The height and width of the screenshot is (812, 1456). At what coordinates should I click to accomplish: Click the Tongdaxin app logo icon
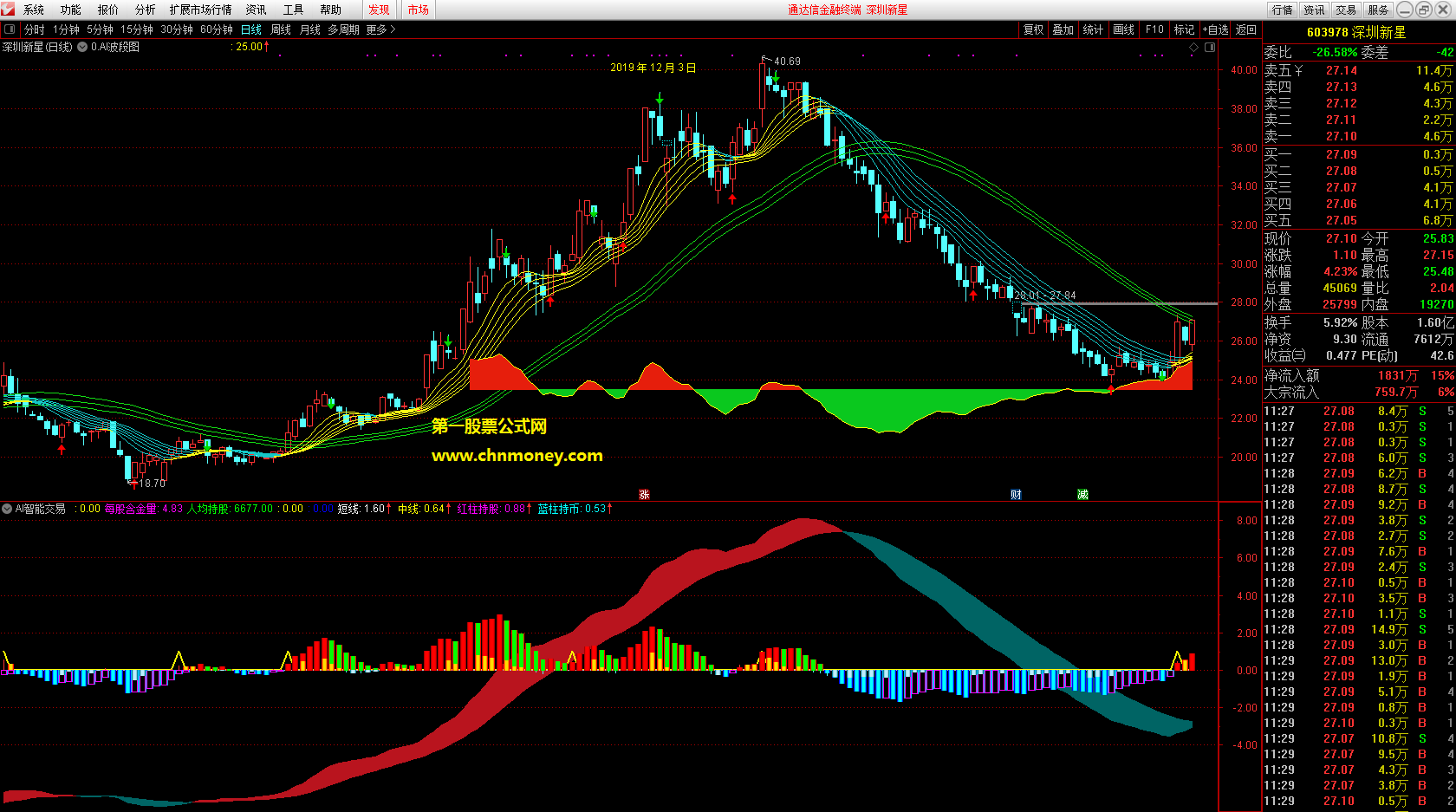point(8,10)
